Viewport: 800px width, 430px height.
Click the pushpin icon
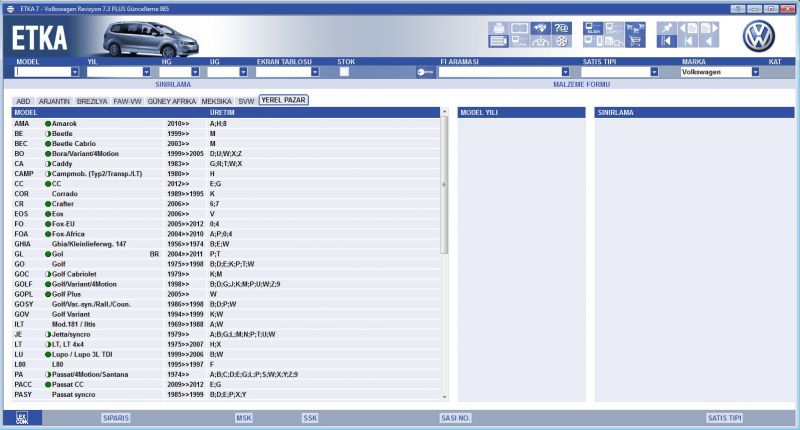click(x=667, y=28)
